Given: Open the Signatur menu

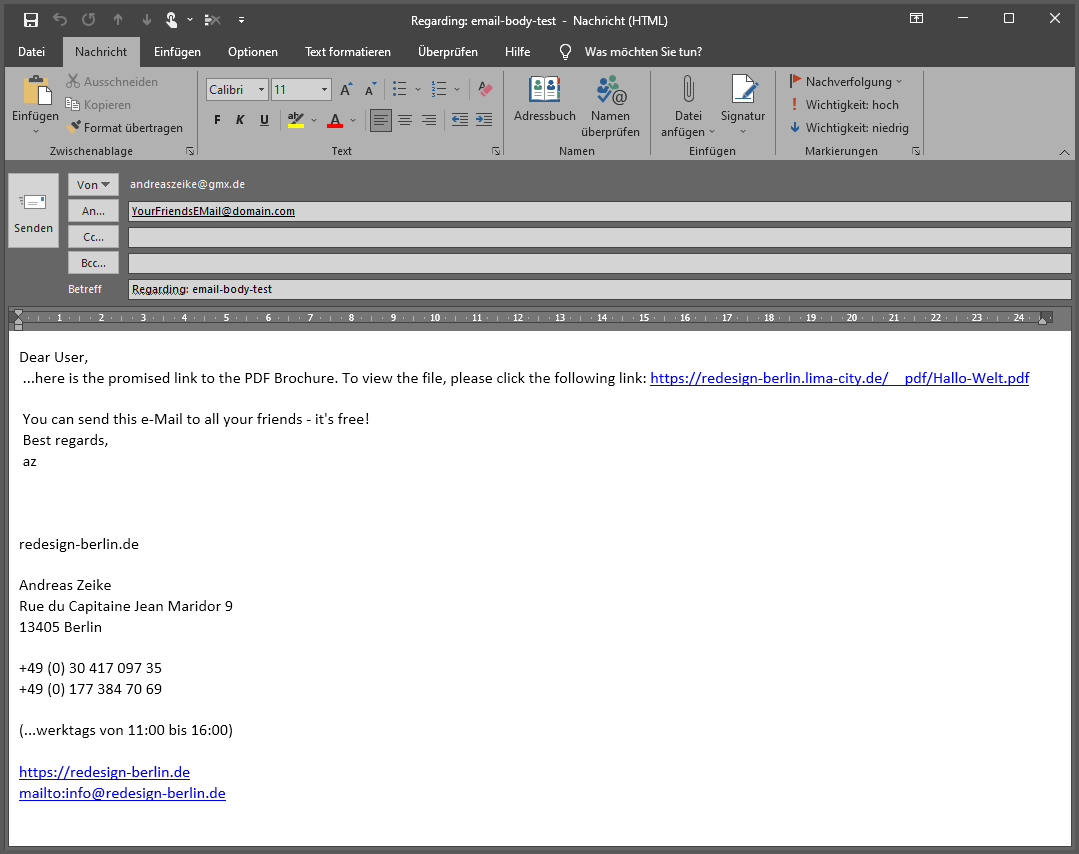Looking at the screenshot, I should [743, 105].
